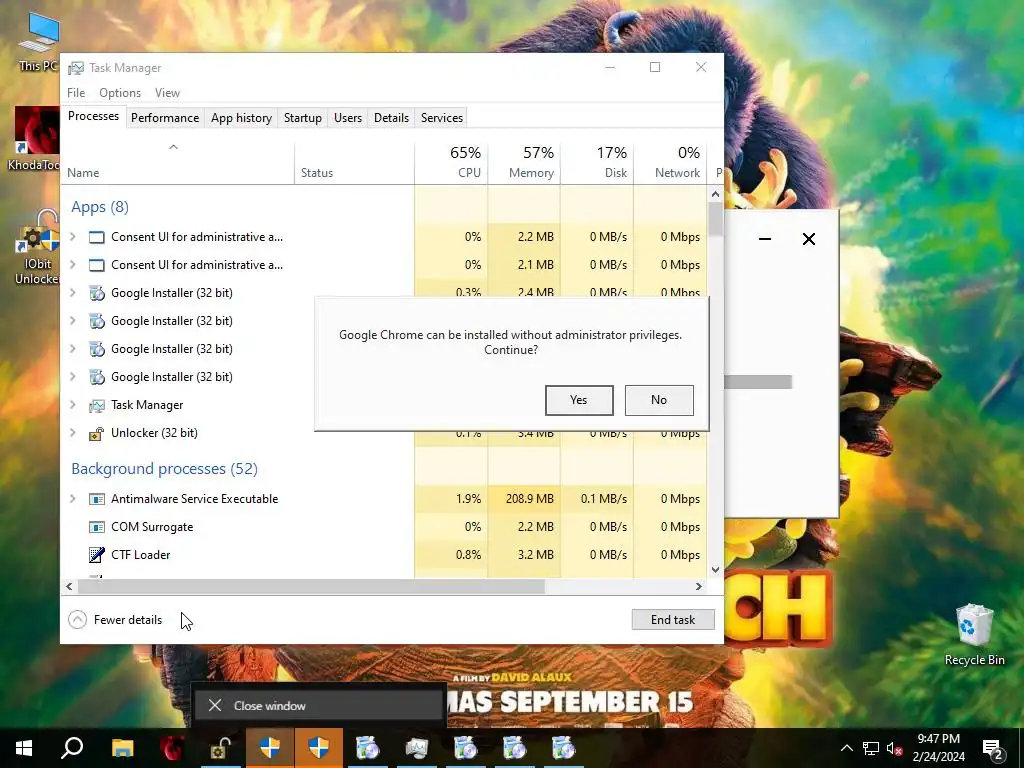Open the View menu
Screen dimensions: 1024x768
click(x=167, y=93)
